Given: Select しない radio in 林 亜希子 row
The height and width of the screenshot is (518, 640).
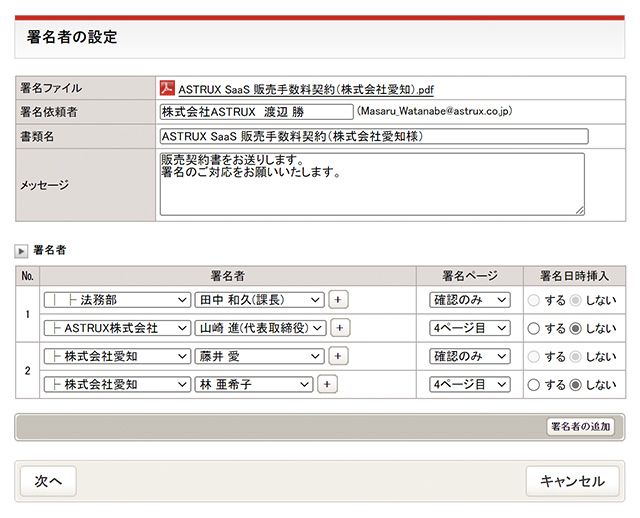Looking at the screenshot, I should (x=576, y=385).
